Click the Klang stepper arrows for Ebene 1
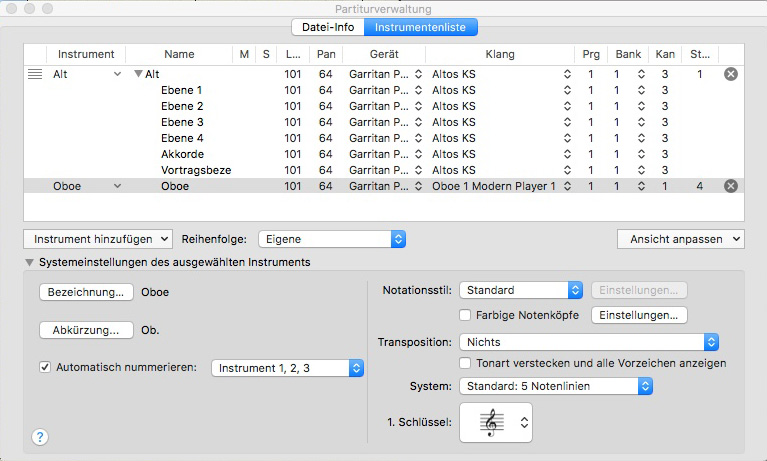767x461 pixels. pyautogui.click(x=567, y=90)
